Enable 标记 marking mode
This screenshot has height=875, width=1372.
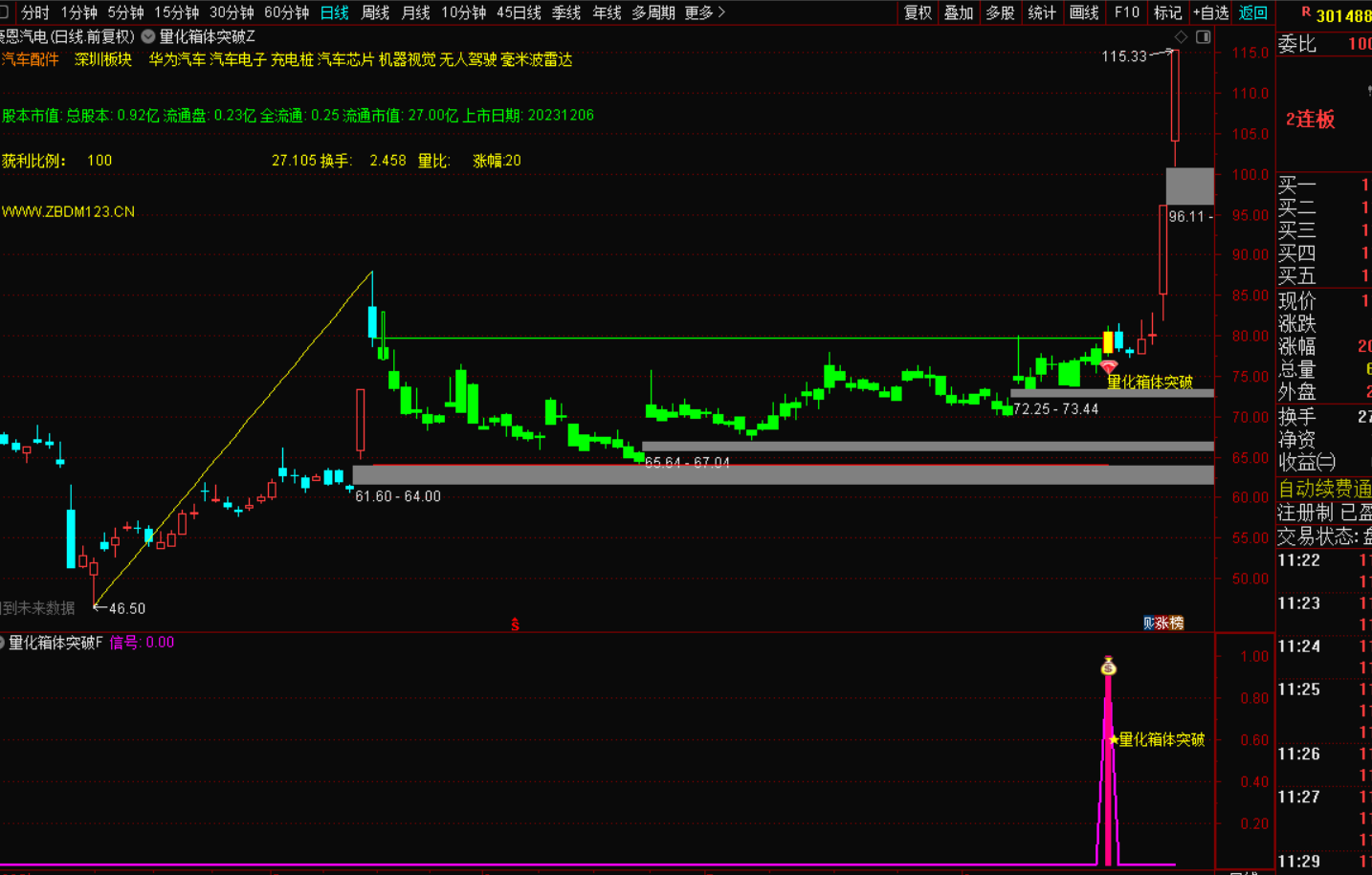pos(1169,12)
